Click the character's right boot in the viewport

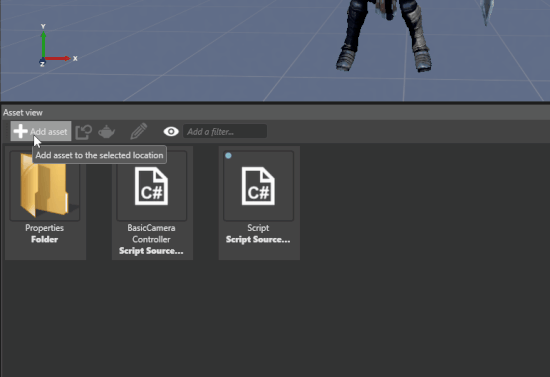[x=422, y=60]
